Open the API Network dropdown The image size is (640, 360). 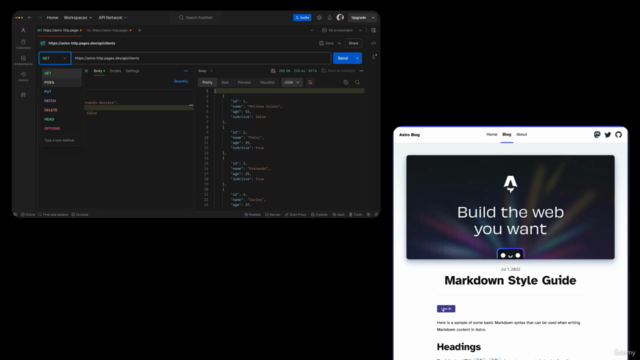(112, 18)
